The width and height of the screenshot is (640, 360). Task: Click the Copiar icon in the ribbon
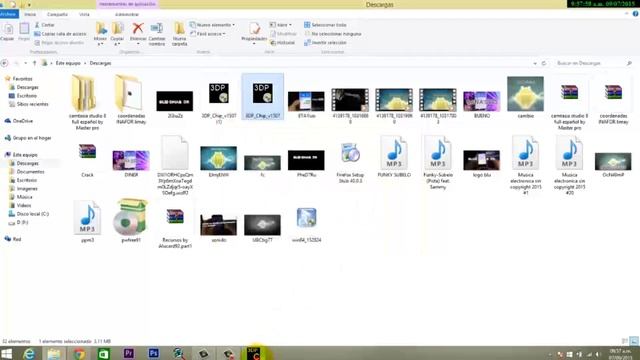(x=7, y=31)
